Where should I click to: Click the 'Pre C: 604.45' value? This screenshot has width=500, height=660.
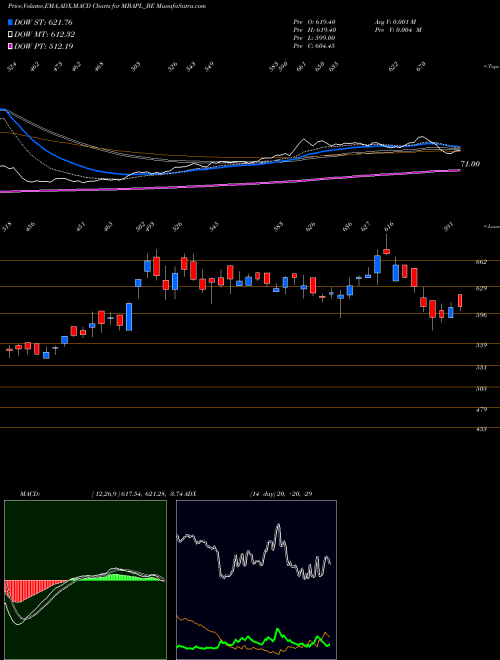tap(314, 46)
